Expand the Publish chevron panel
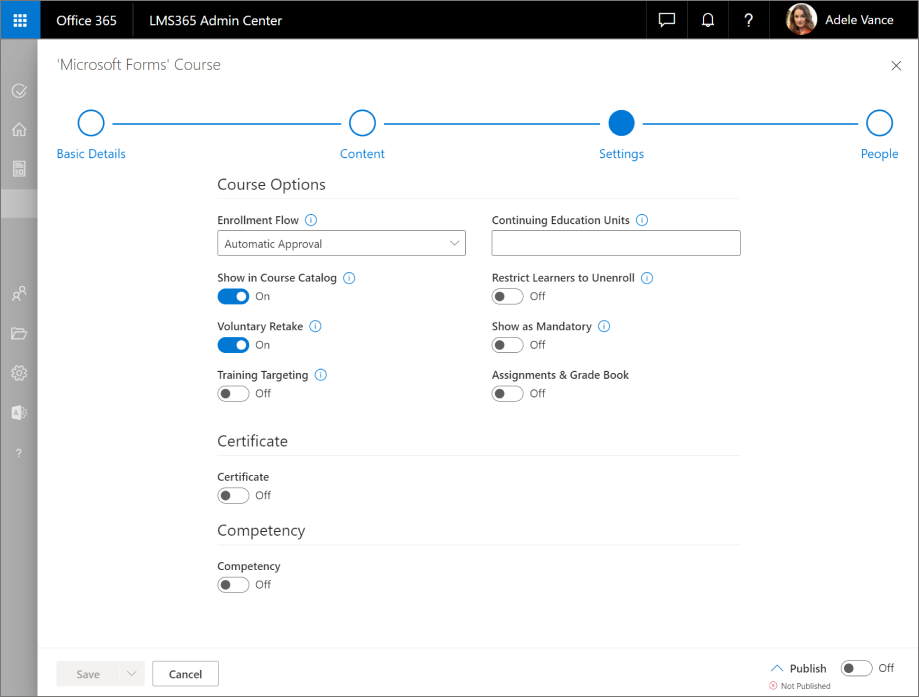The height and width of the screenshot is (697, 919). [777, 668]
